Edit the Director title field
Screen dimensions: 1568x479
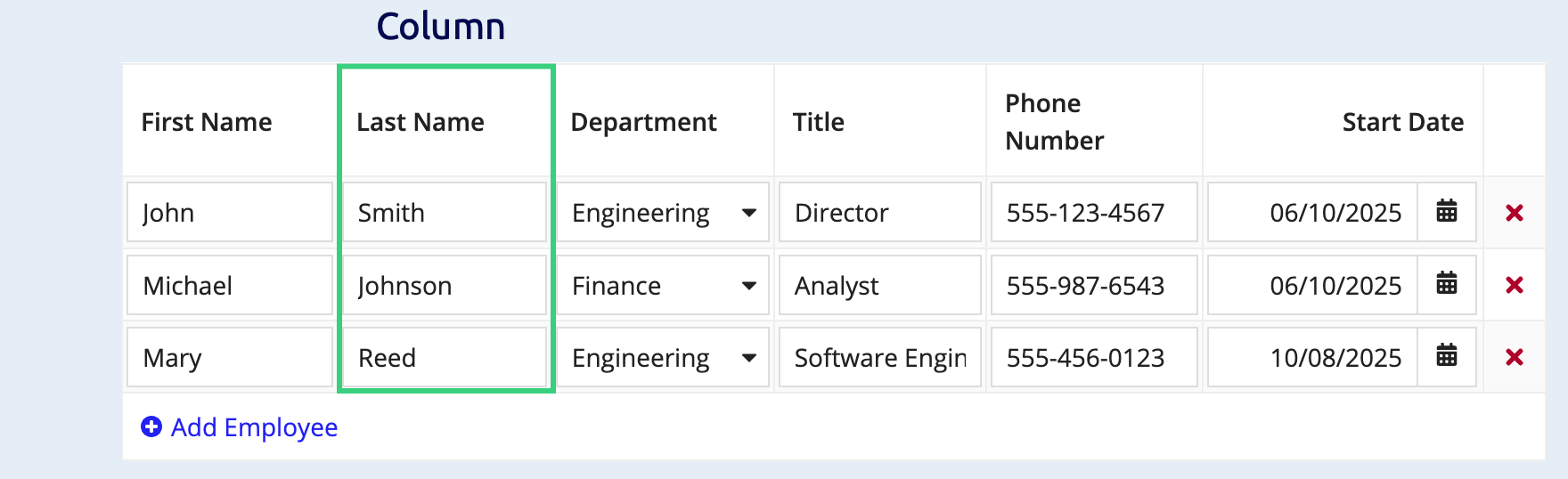point(880,212)
